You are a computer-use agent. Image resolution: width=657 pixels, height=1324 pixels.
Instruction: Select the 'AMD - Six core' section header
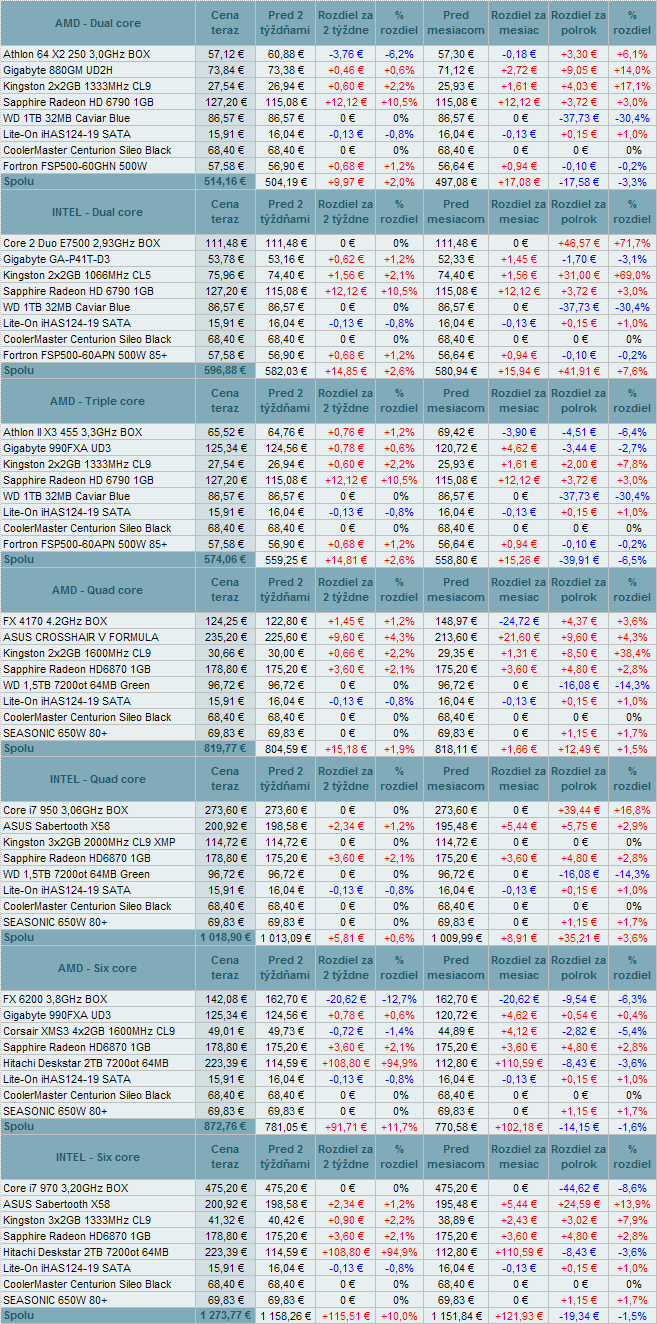point(97,968)
